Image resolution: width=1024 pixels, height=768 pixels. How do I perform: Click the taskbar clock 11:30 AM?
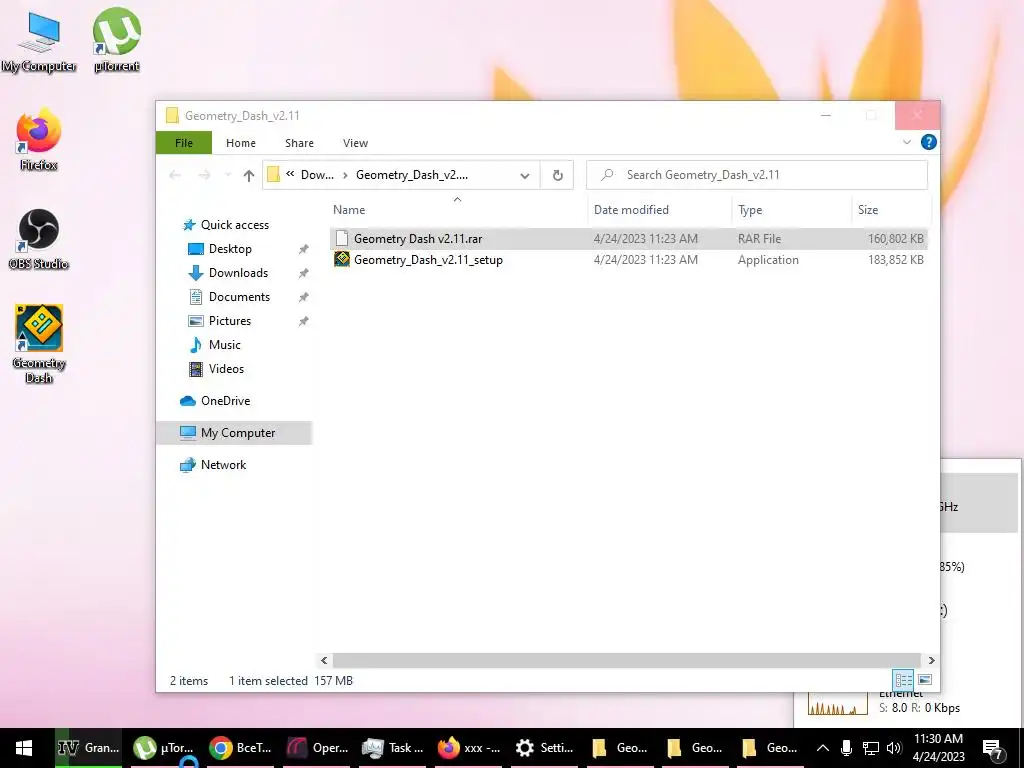point(938,748)
